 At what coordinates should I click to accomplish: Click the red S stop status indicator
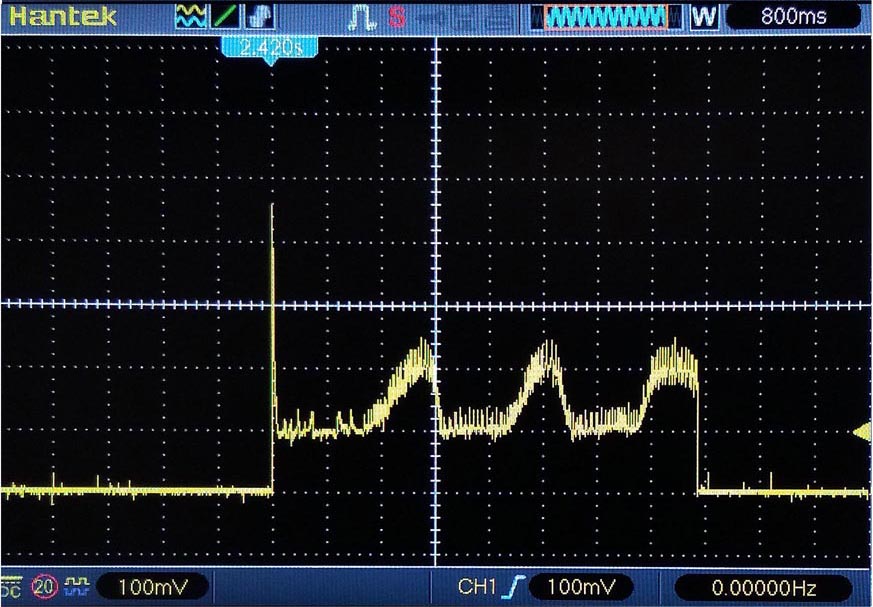[396, 17]
